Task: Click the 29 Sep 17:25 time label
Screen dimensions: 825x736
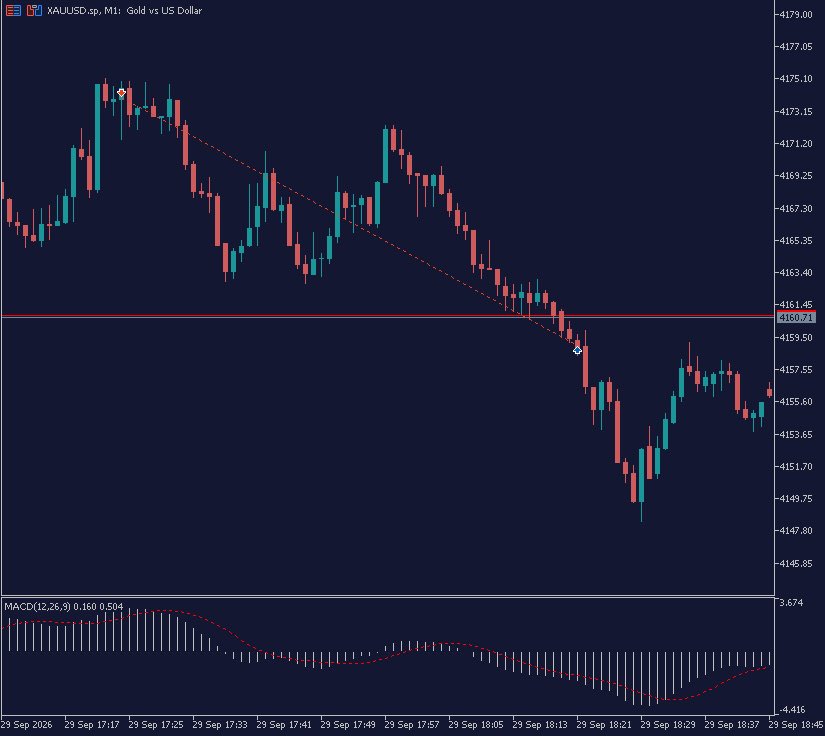Action: pos(156,725)
